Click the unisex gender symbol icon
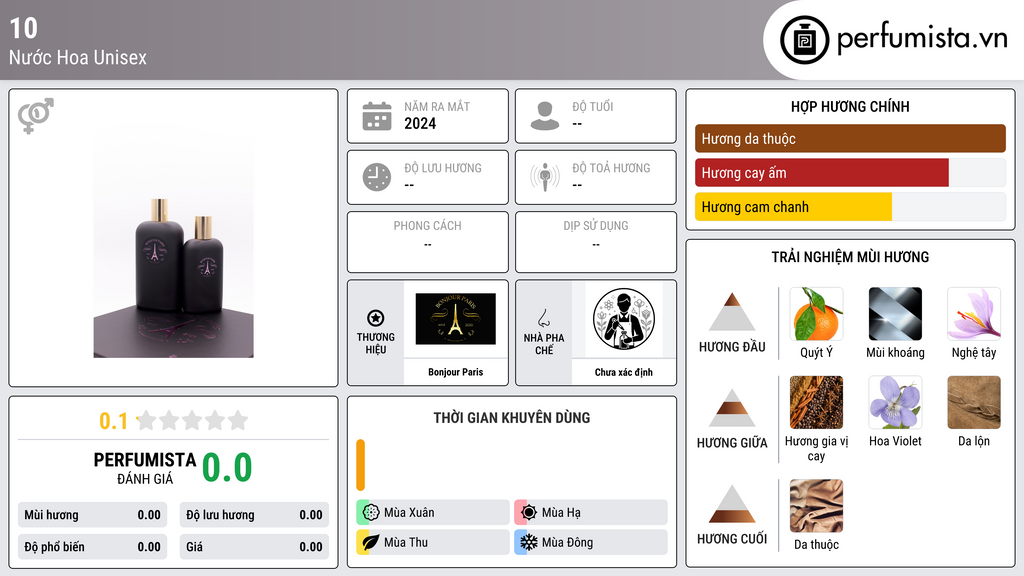Screen dimensions: 1024x576 [35, 116]
